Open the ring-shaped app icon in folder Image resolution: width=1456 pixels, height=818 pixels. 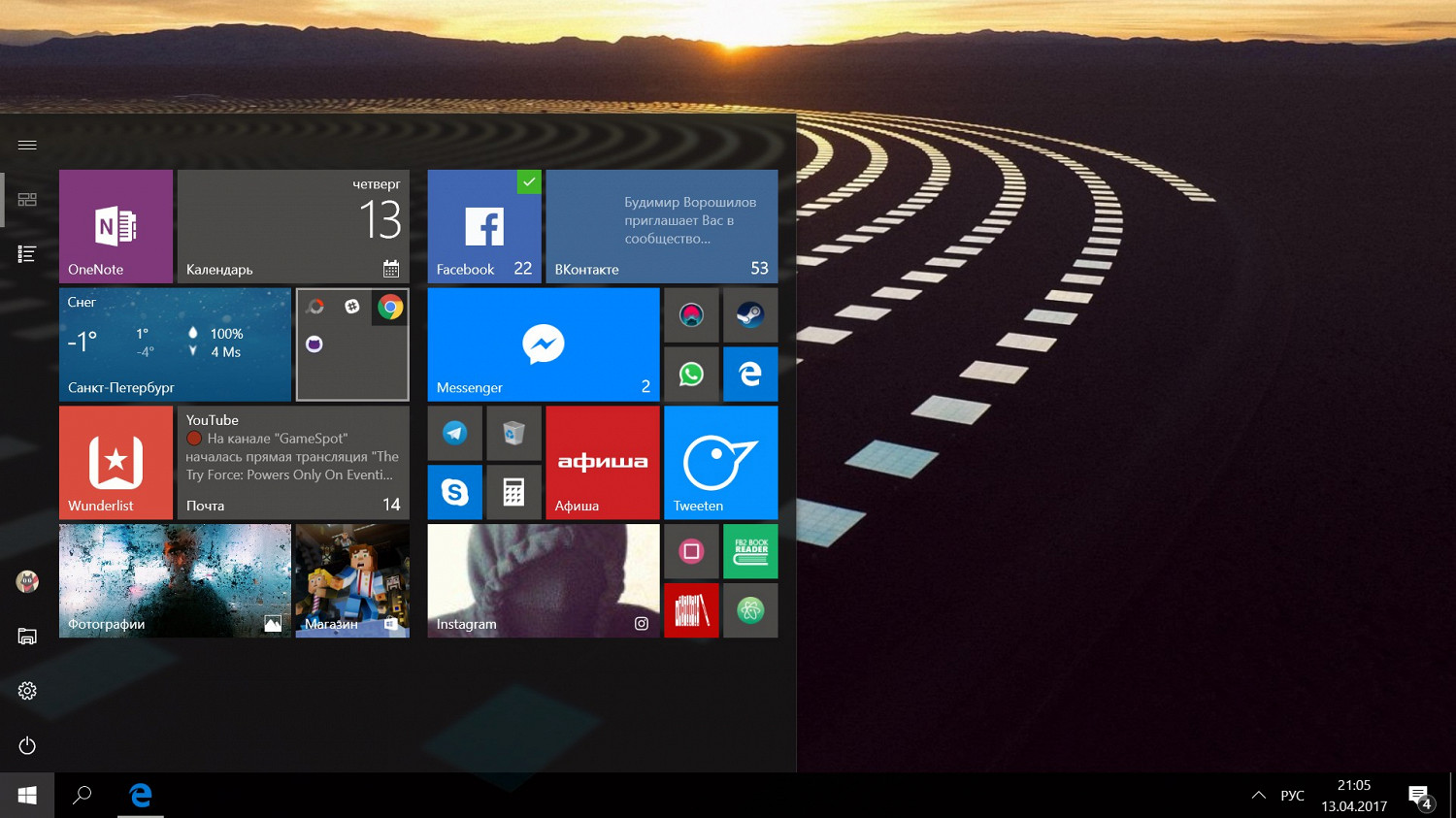[314, 308]
